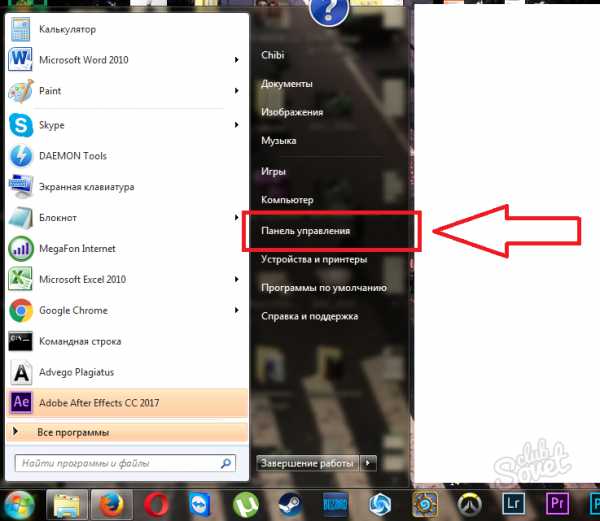Launch Hearthstone from the taskbar
The width and height of the screenshot is (600, 521).
point(425,505)
